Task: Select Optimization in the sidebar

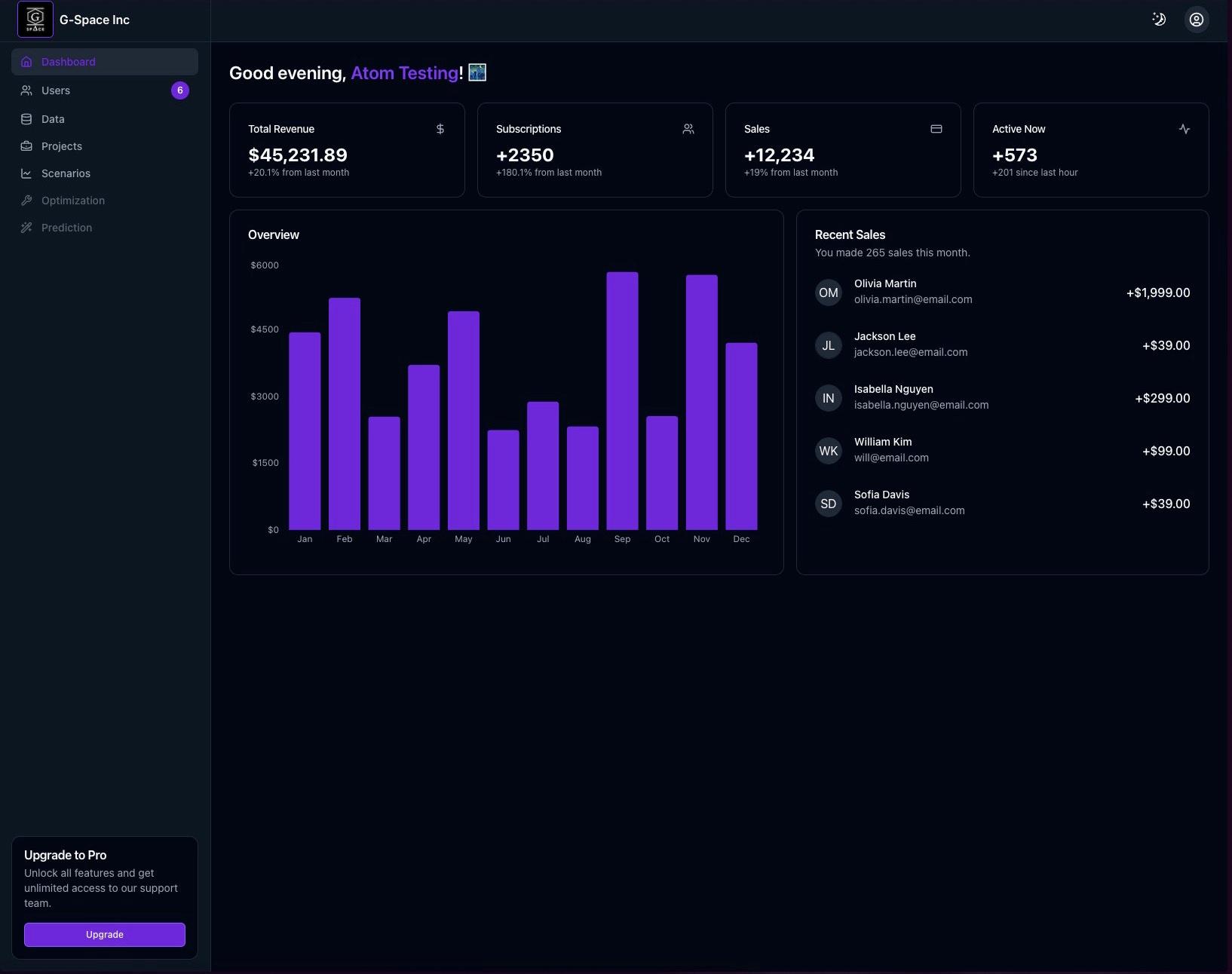Action: point(105,201)
